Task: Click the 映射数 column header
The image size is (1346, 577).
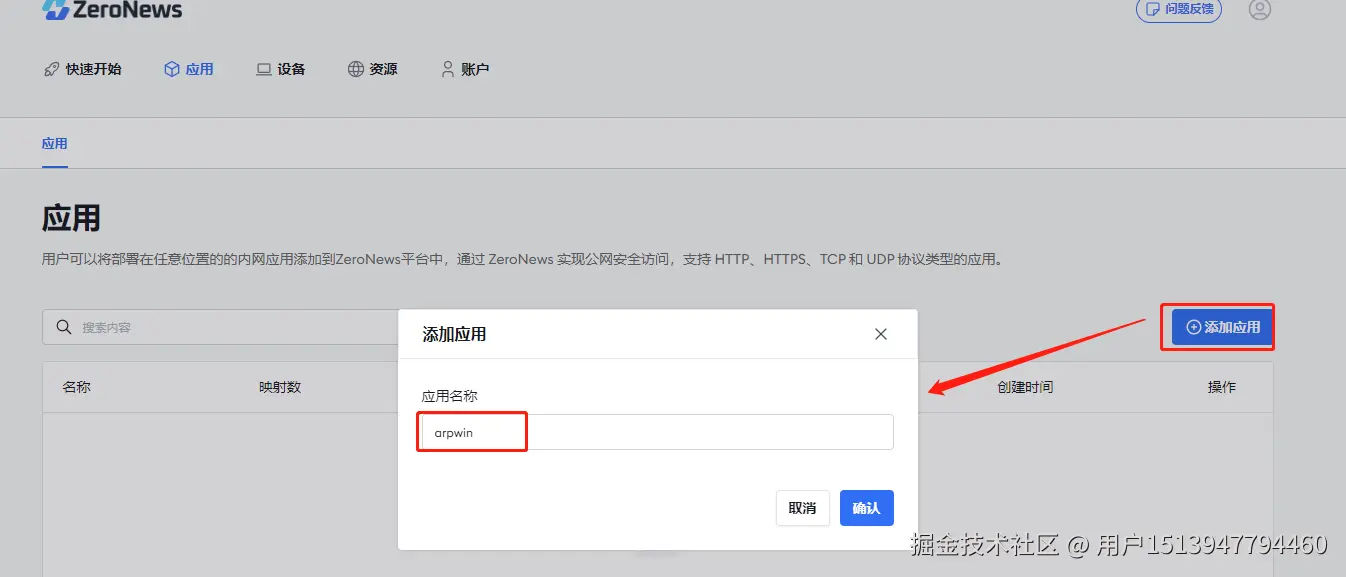Action: pyautogui.click(x=280, y=387)
